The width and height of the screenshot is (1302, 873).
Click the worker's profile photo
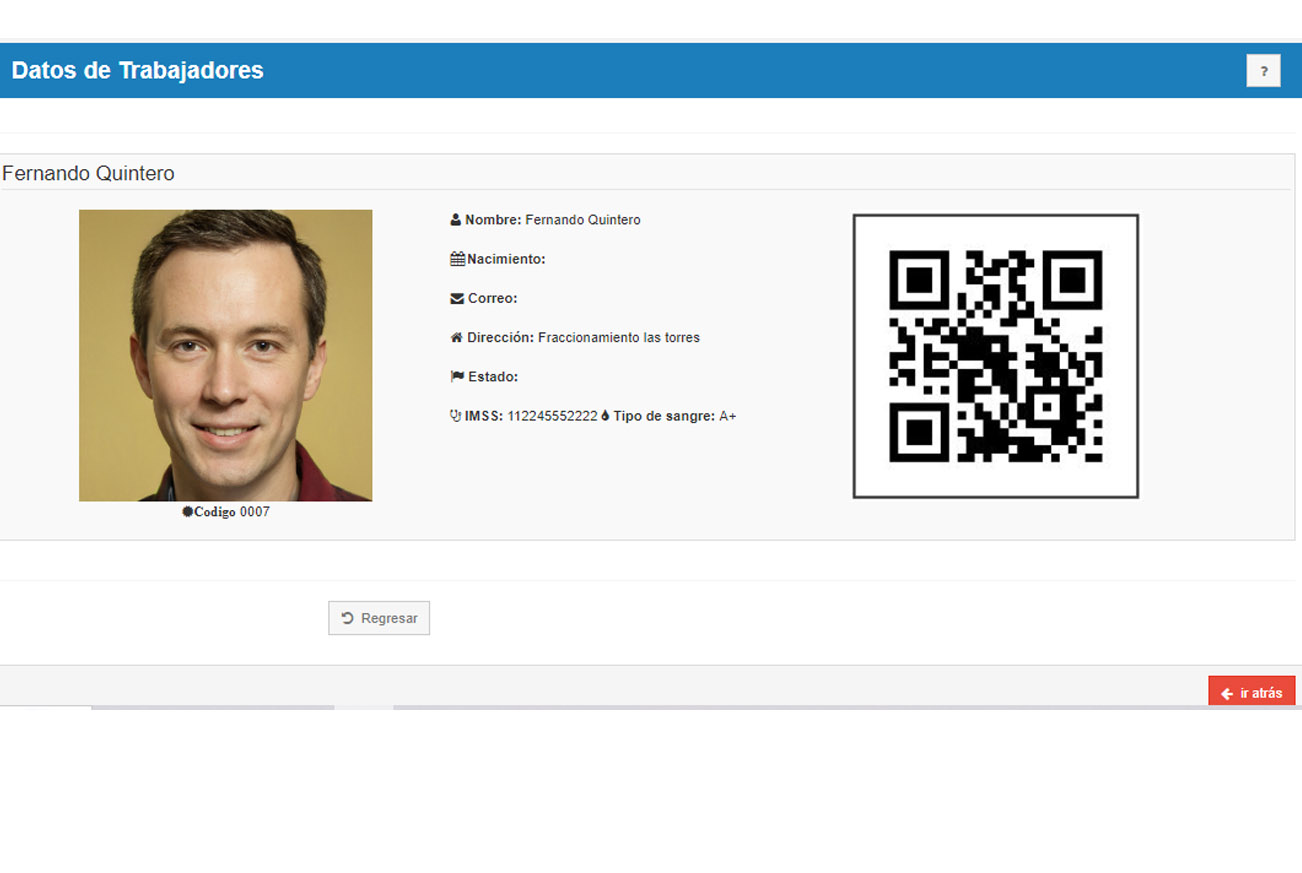tap(225, 355)
